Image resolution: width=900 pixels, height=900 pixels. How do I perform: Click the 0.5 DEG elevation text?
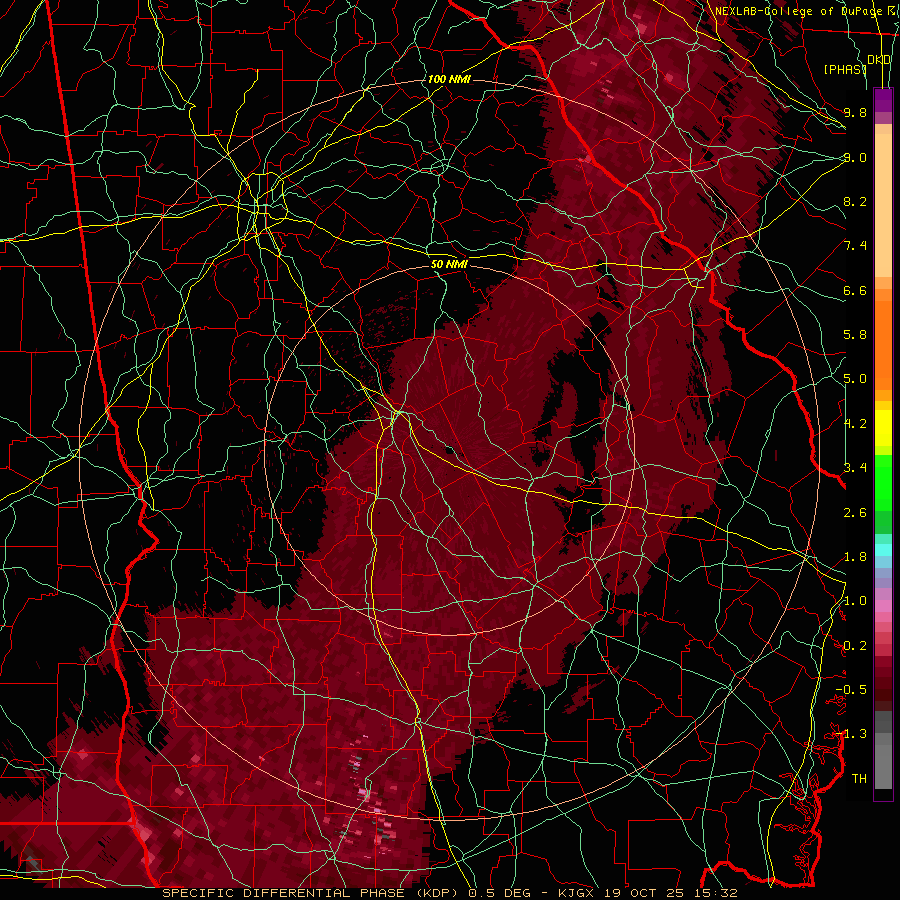tap(499, 893)
